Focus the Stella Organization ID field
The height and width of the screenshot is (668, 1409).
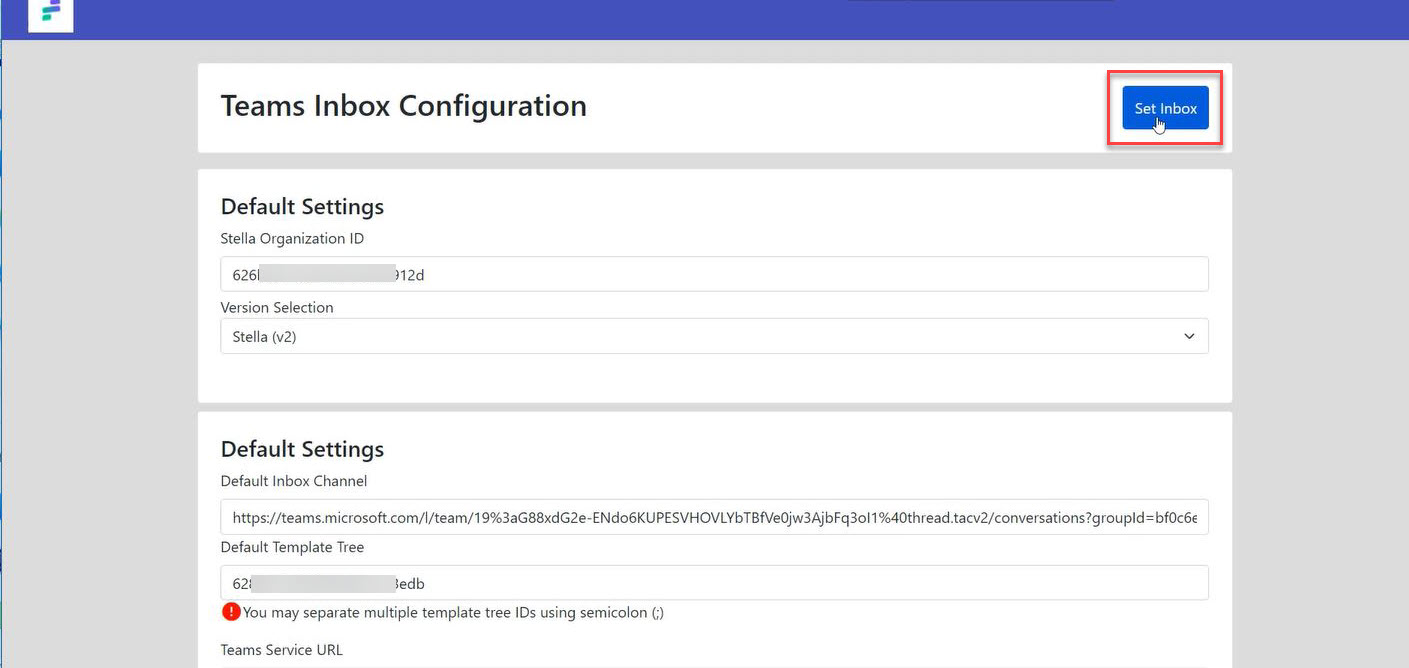click(714, 275)
